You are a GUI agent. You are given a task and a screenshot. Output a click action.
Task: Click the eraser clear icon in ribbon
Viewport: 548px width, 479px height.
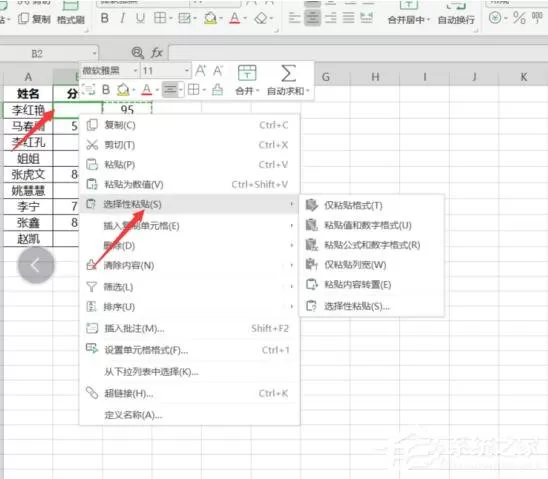[x=261, y=18]
